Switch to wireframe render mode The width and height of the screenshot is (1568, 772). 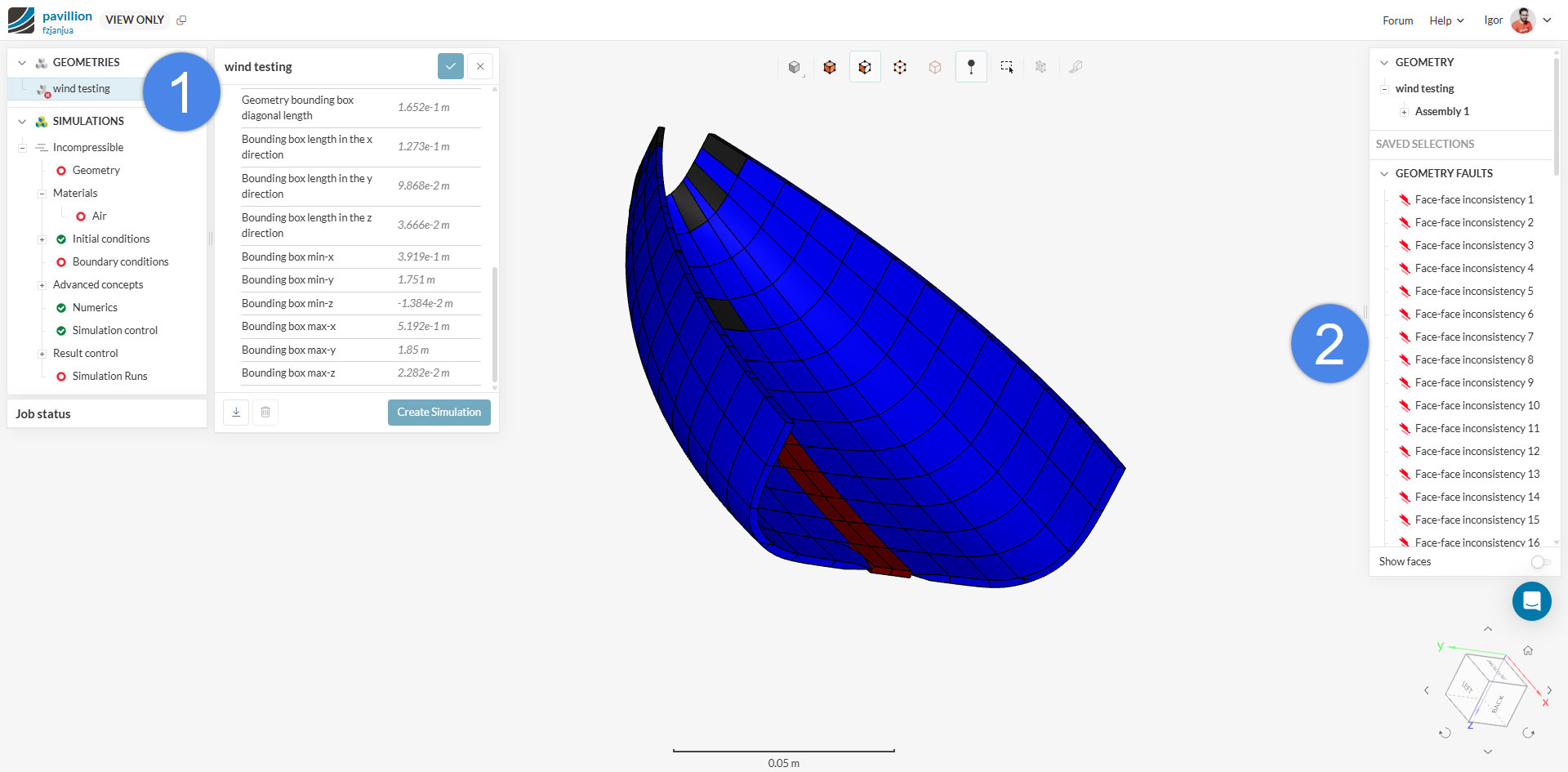(x=900, y=67)
